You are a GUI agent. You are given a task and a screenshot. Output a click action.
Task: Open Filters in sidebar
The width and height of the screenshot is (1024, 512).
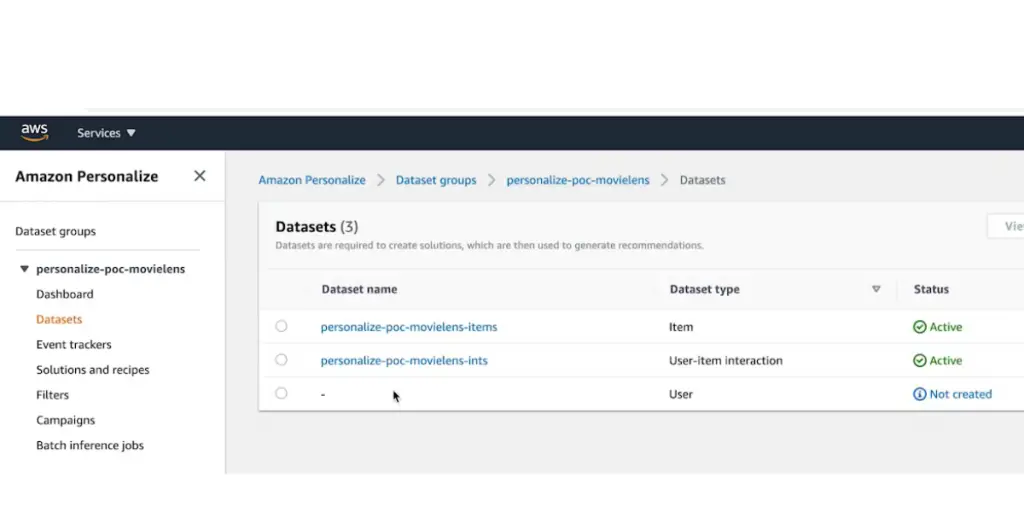52,394
